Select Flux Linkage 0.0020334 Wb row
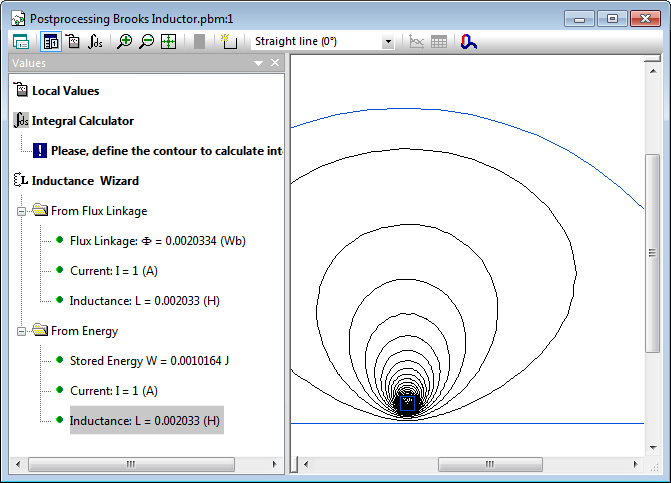This screenshot has height=483, width=671. click(x=157, y=241)
